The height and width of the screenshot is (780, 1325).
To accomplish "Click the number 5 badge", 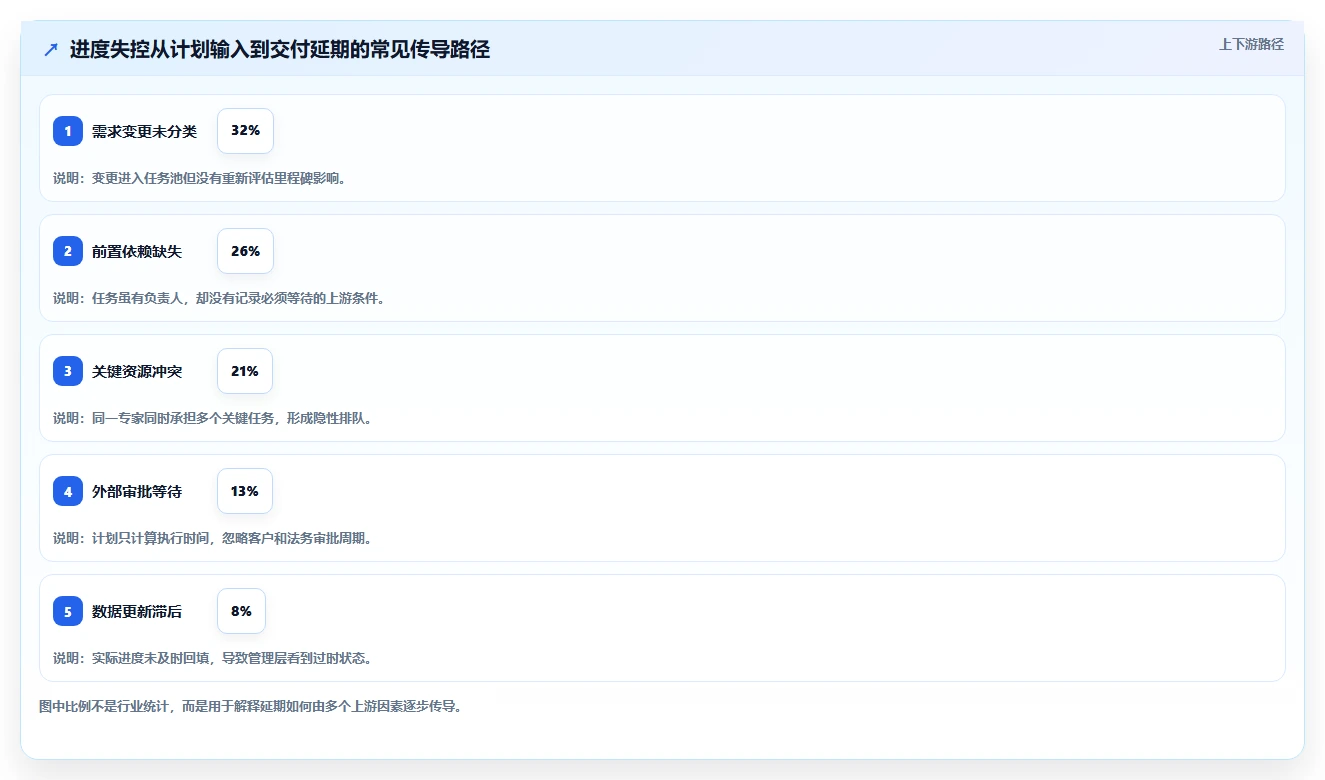I will (x=68, y=611).
